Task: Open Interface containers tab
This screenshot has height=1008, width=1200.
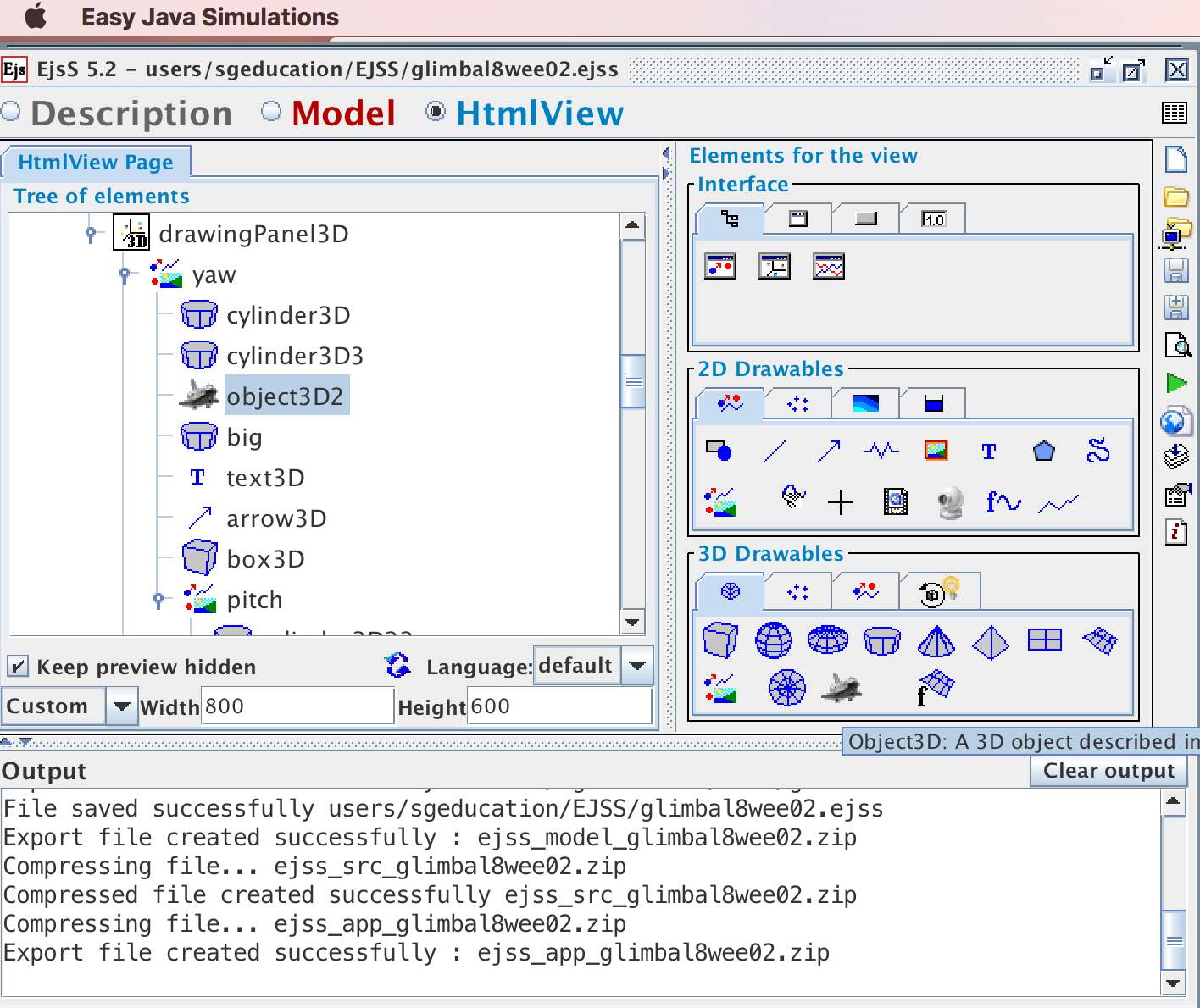Action: pos(730,219)
